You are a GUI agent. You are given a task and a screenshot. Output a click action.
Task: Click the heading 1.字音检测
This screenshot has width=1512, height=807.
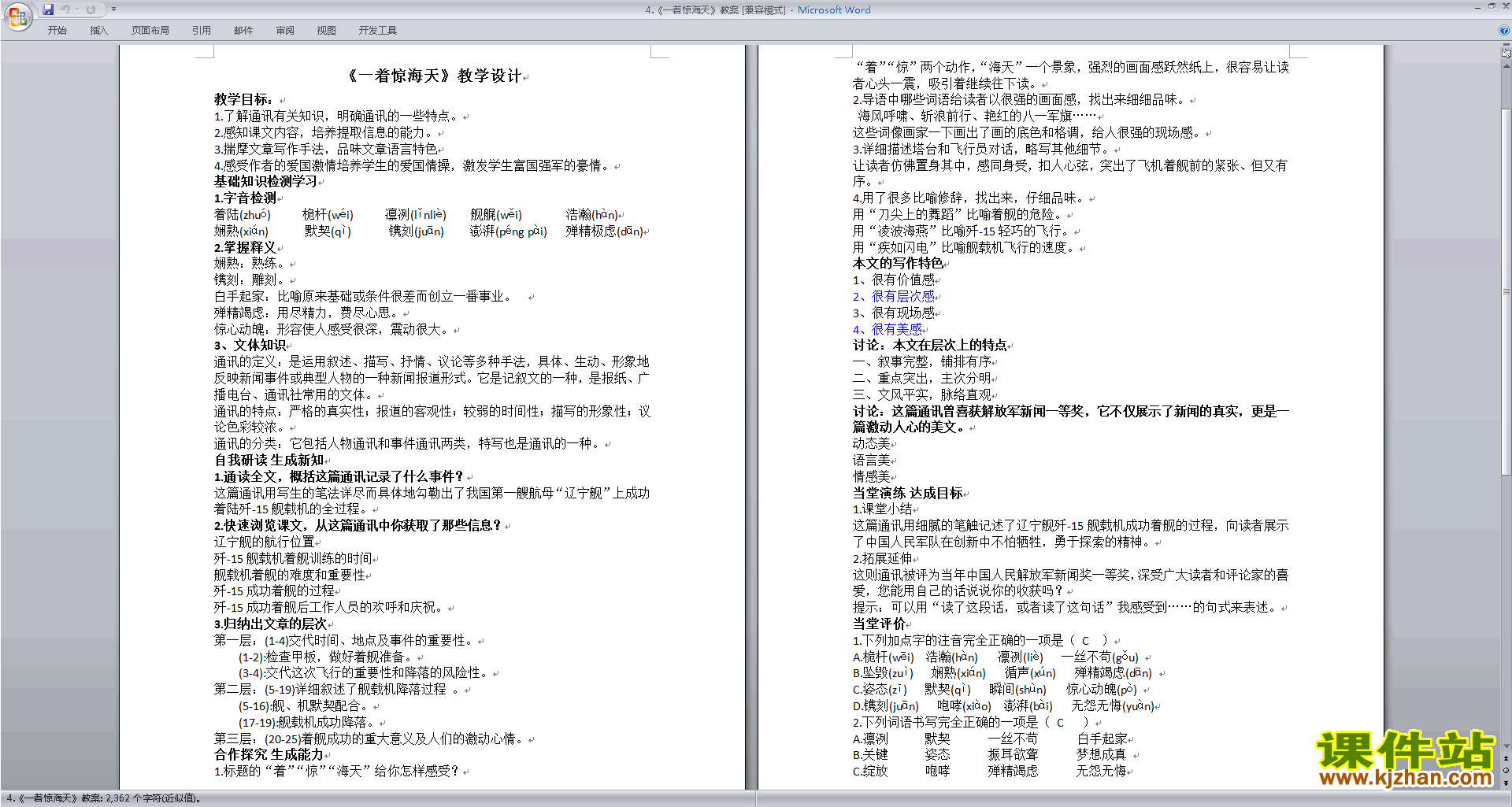(245, 198)
